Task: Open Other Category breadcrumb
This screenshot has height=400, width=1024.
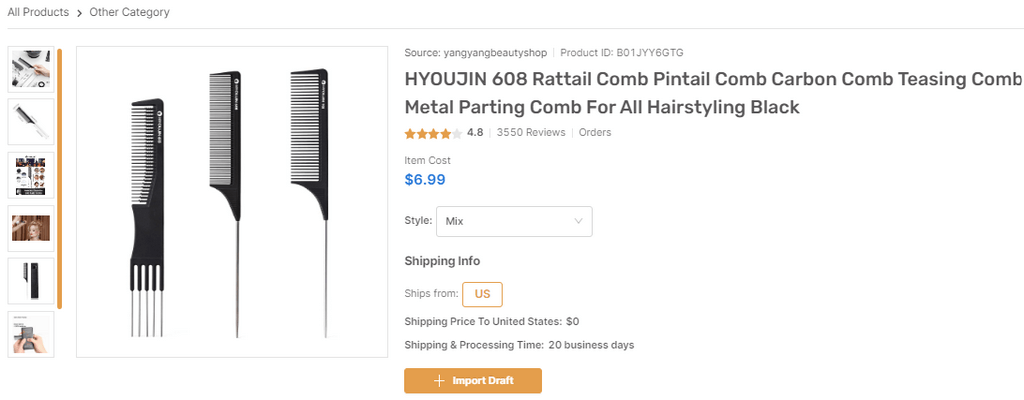Action: coord(129,13)
